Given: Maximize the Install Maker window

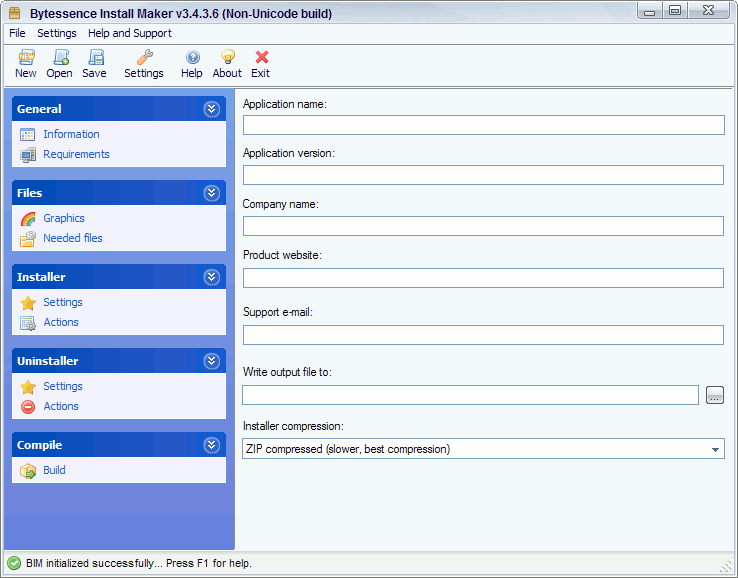Looking at the screenshot, I should tap(675, 10).
